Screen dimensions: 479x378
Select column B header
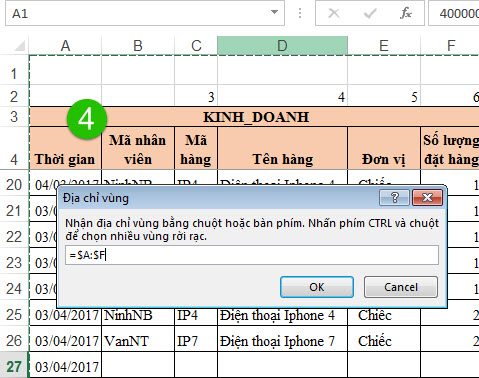pyautogui.click(x=138, y=45)
